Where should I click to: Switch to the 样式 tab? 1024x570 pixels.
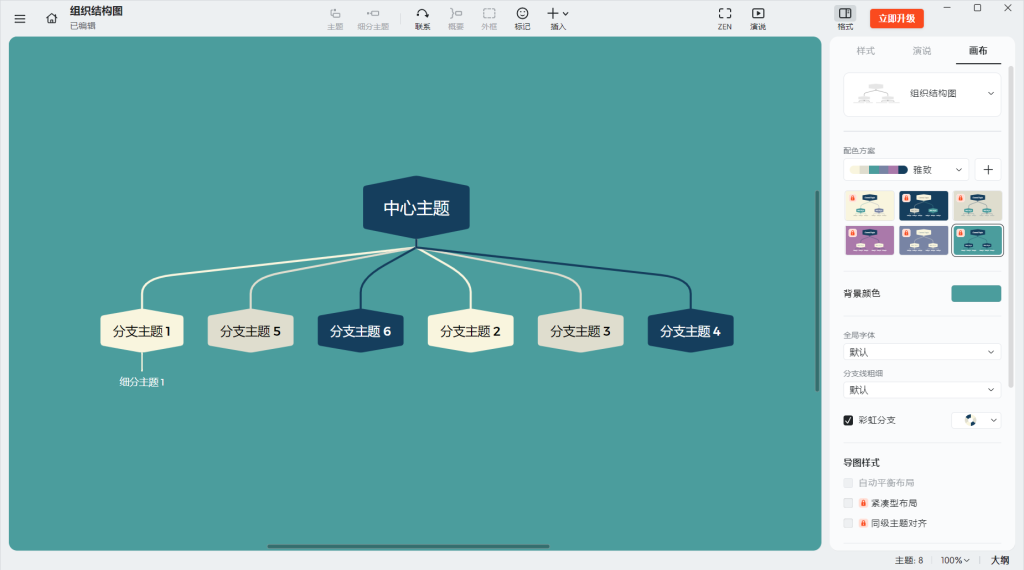[x=865, y=51]
